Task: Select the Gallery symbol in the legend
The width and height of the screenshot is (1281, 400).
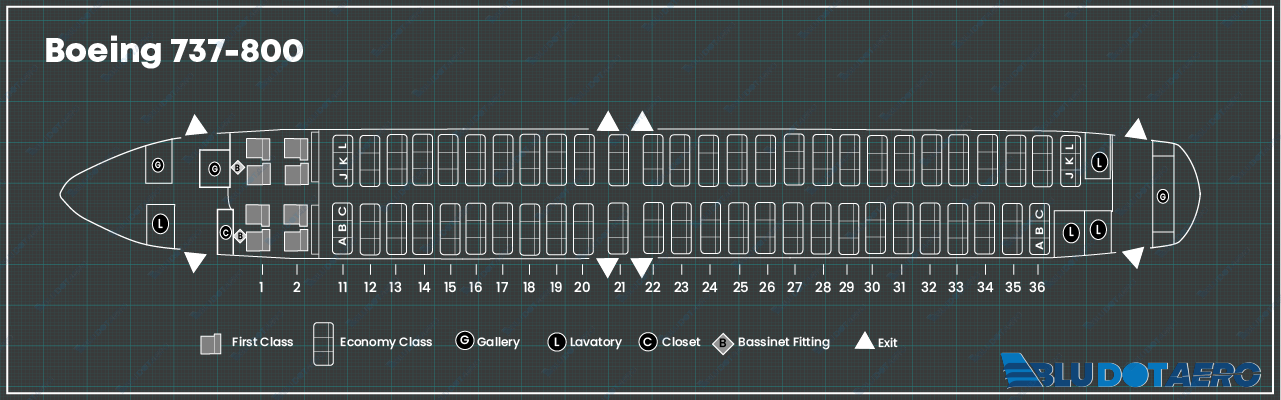Action: coord(464,341)
